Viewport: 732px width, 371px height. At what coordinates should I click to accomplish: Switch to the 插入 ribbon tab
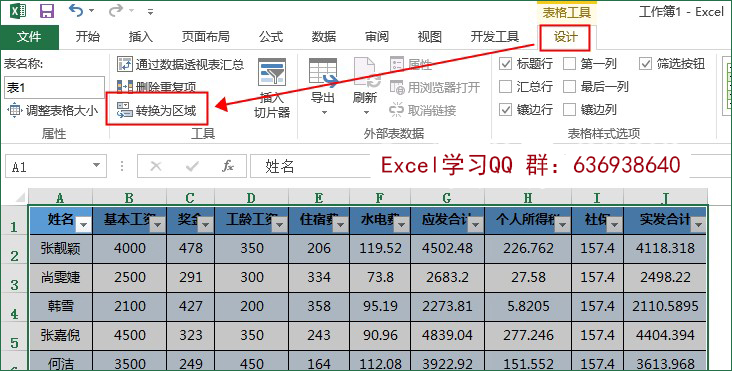pos(141,36)
